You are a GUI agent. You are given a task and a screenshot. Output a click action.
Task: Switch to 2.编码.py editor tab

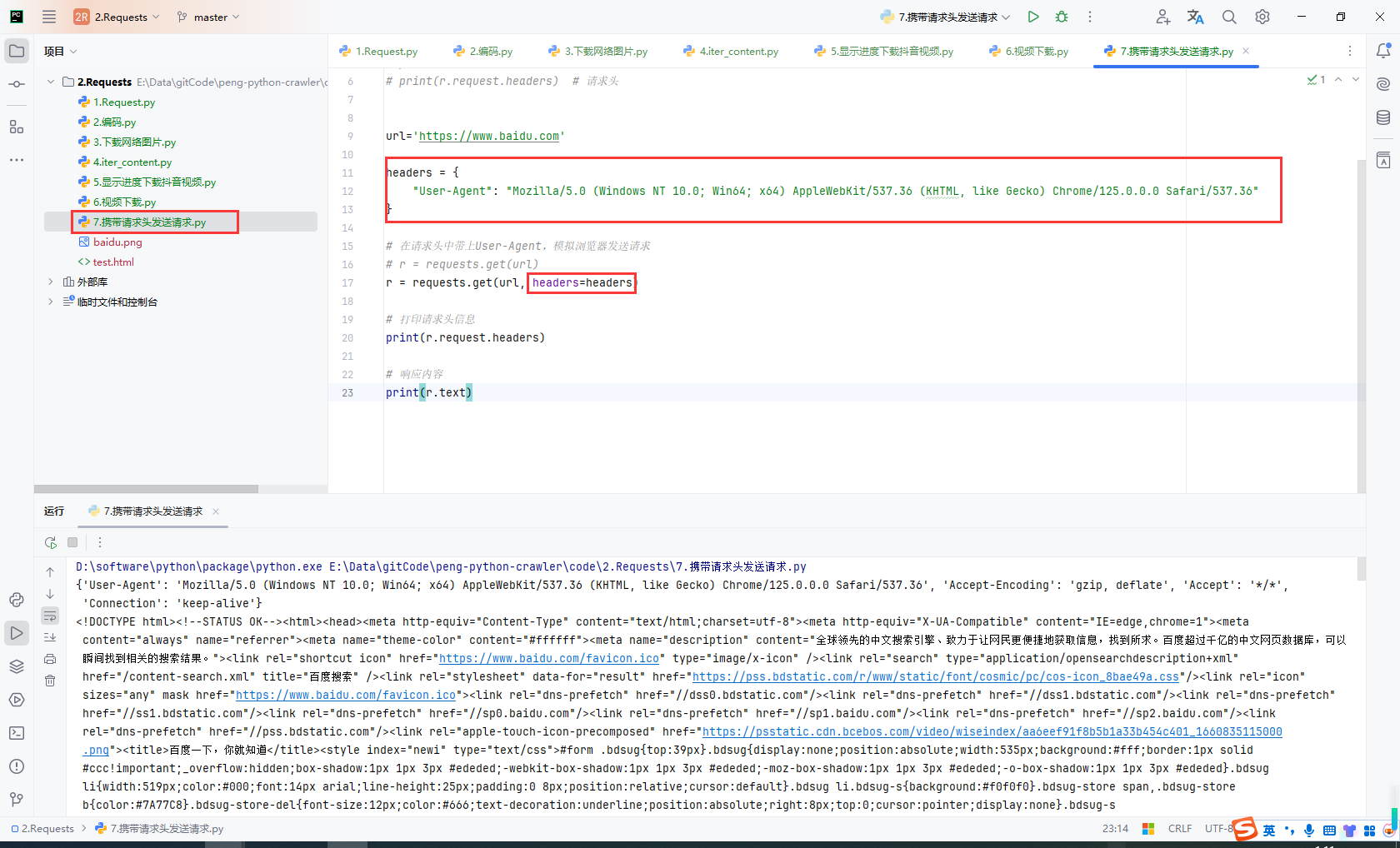tap(482, 51)
